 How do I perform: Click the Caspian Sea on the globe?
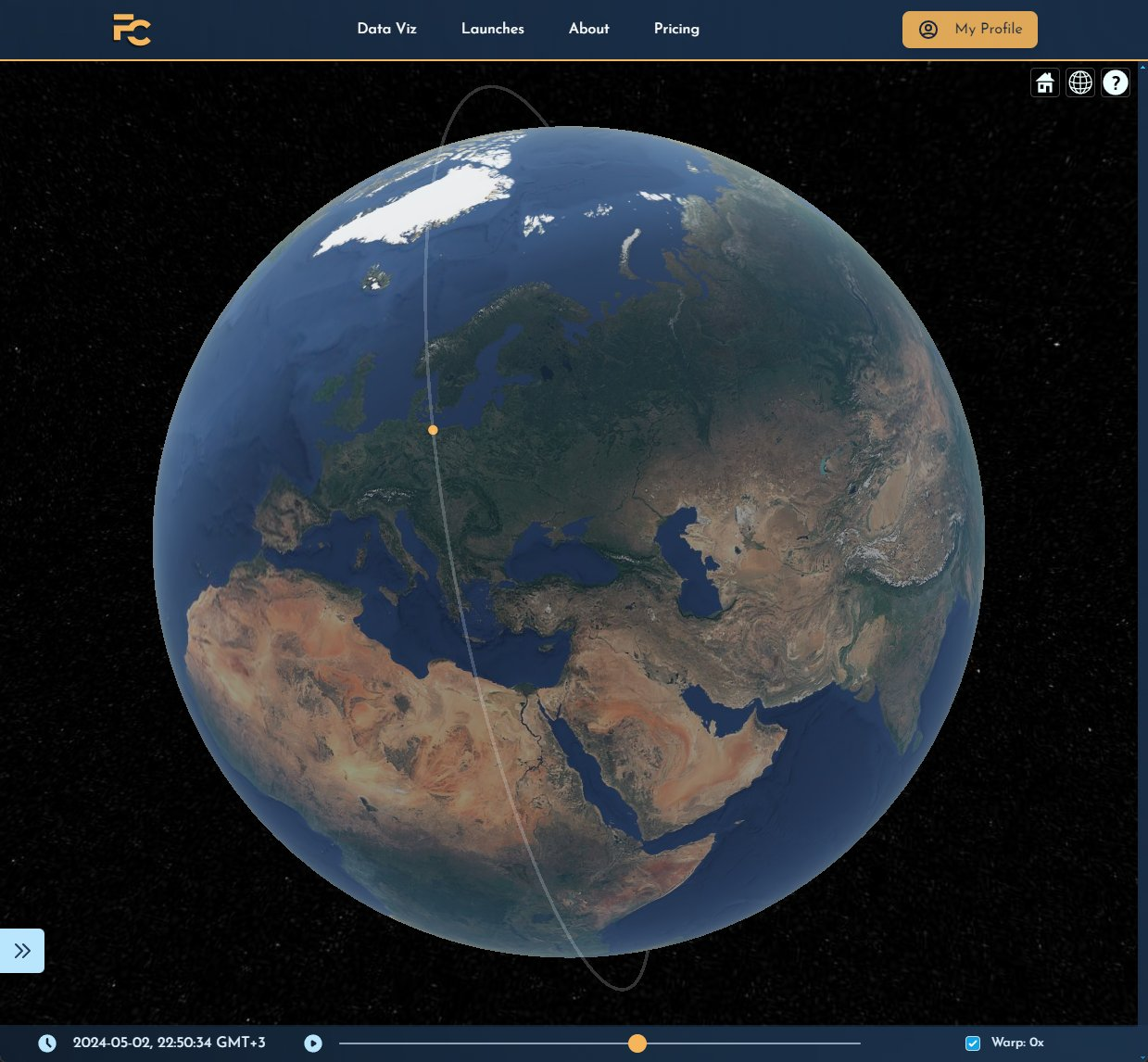click(690, 565)
